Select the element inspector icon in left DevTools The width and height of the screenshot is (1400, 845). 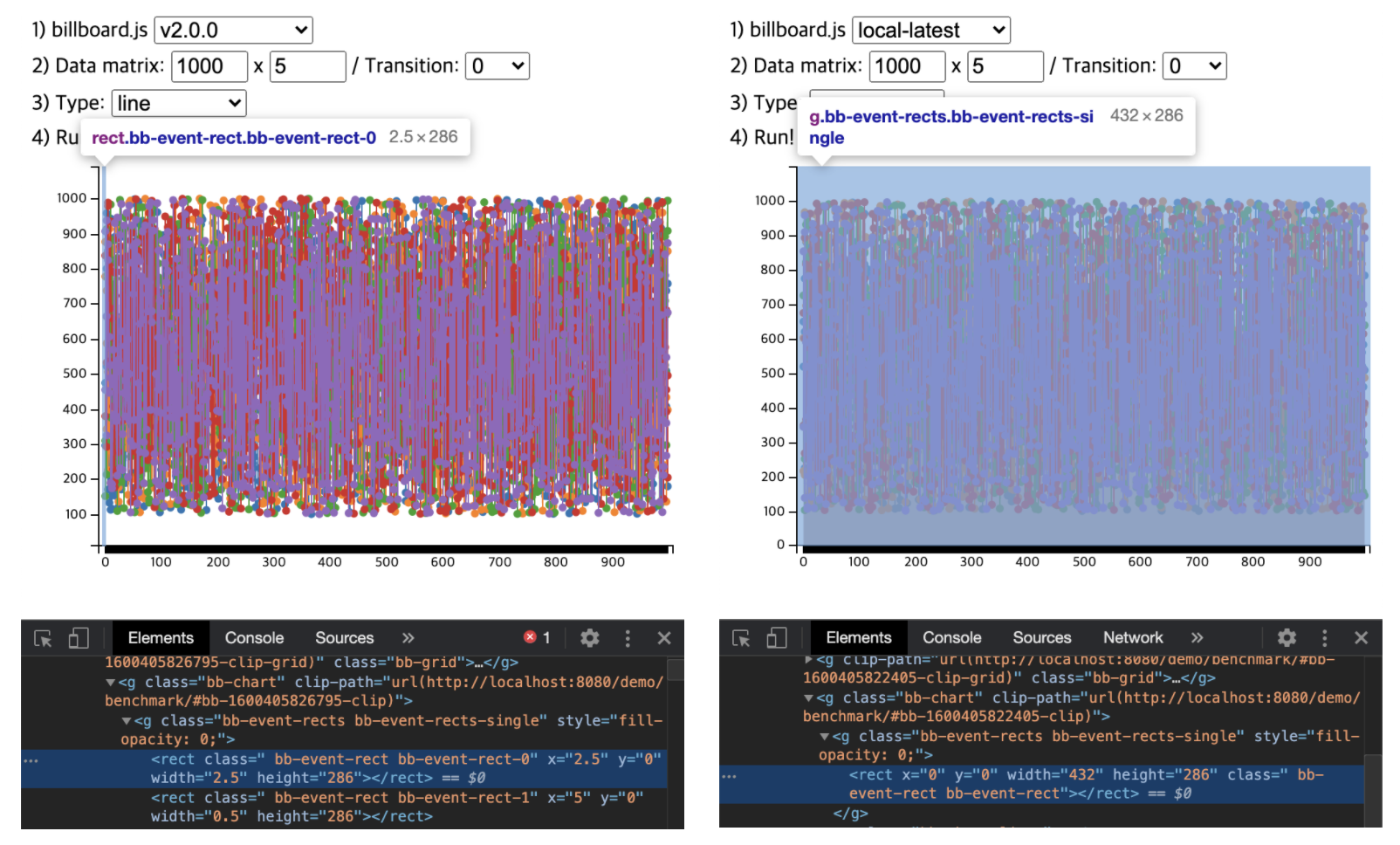(x=43, y=638)
